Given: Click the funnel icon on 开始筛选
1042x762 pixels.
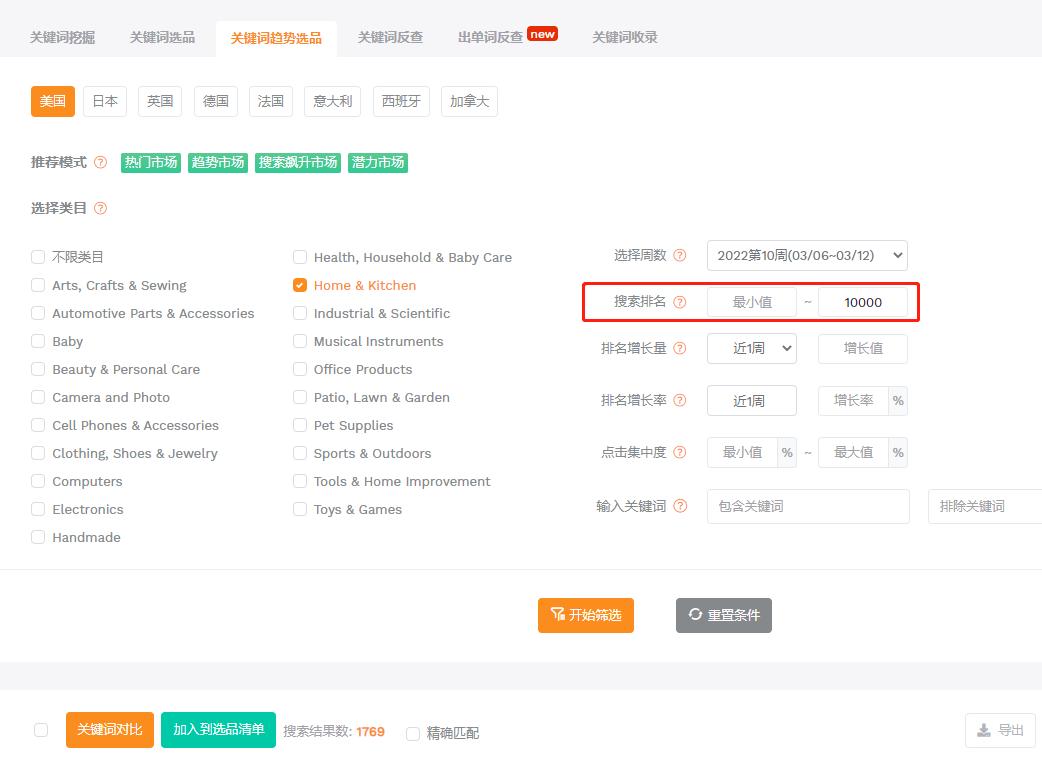Looking at the screenshot, I should tap(556, 615).
